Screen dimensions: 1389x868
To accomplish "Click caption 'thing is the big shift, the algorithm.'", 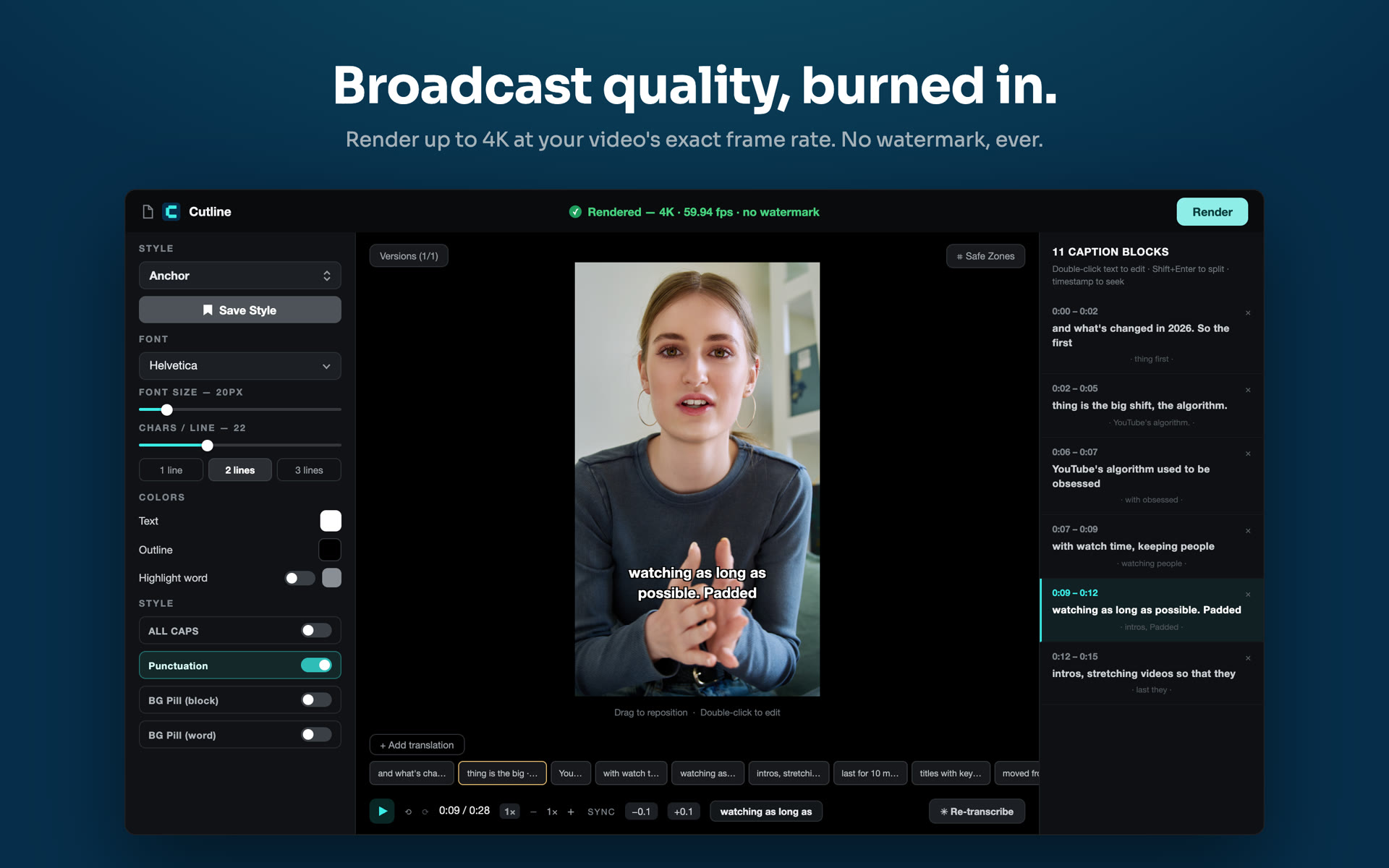I will 1139,406.
